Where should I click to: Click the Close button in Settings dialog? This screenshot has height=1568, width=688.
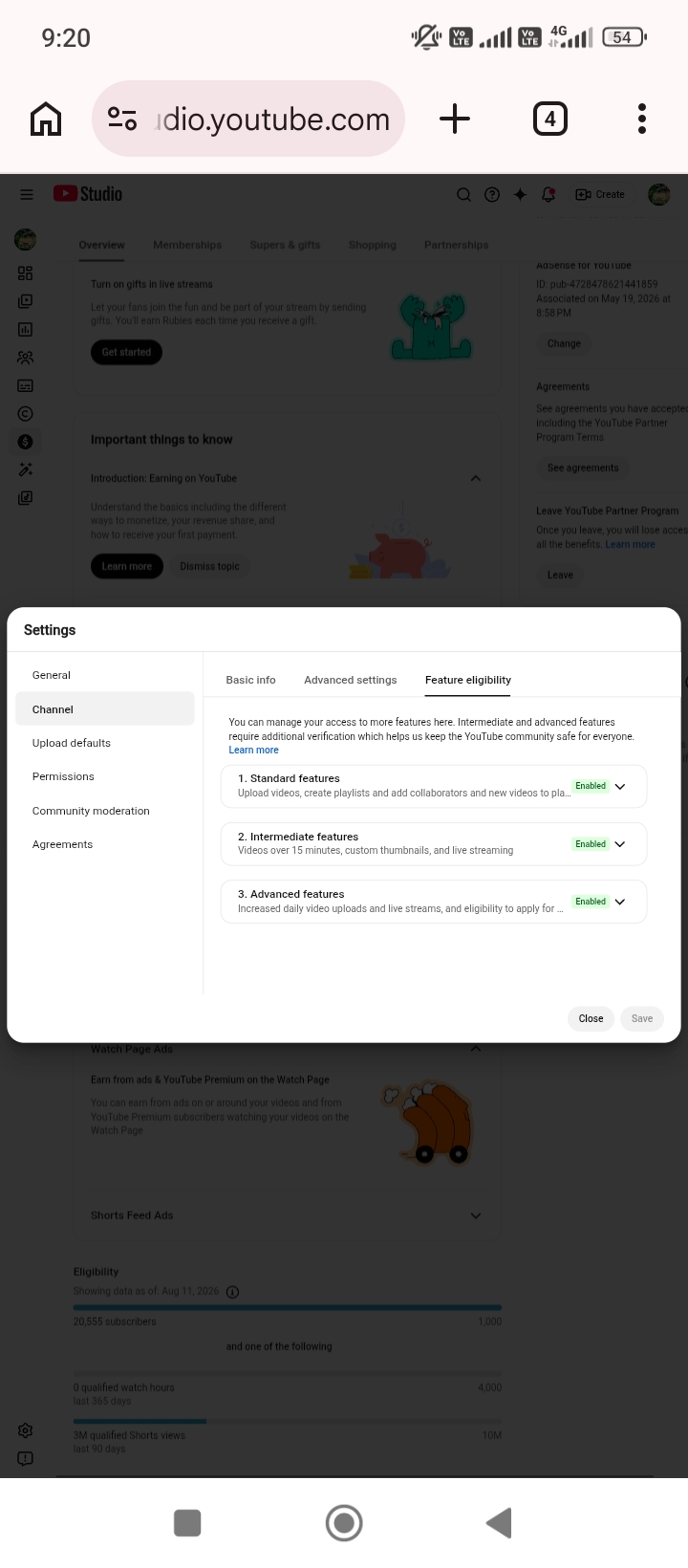pos(591,1018)
